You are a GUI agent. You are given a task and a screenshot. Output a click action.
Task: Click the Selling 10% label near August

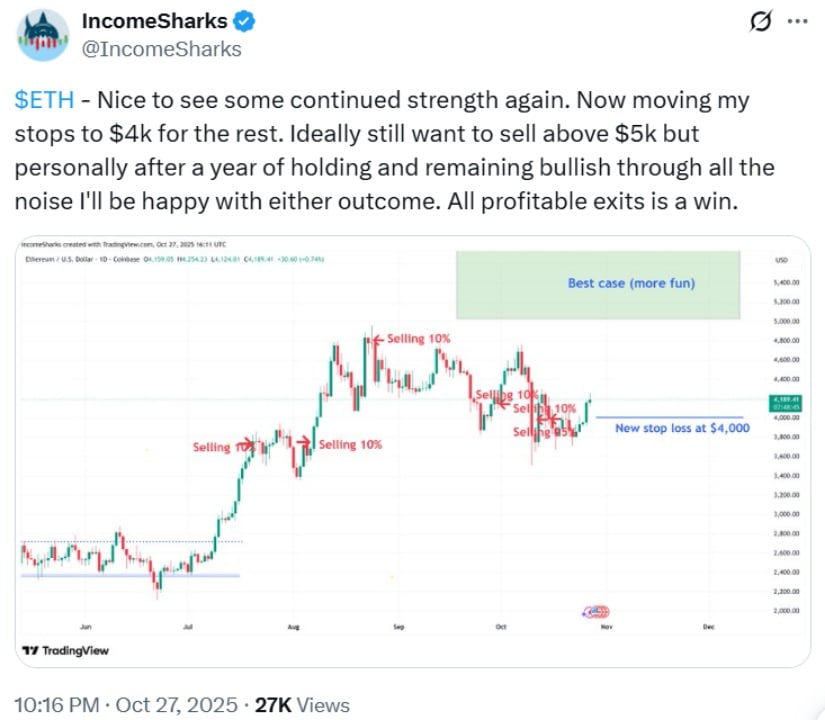click(350, 445)
